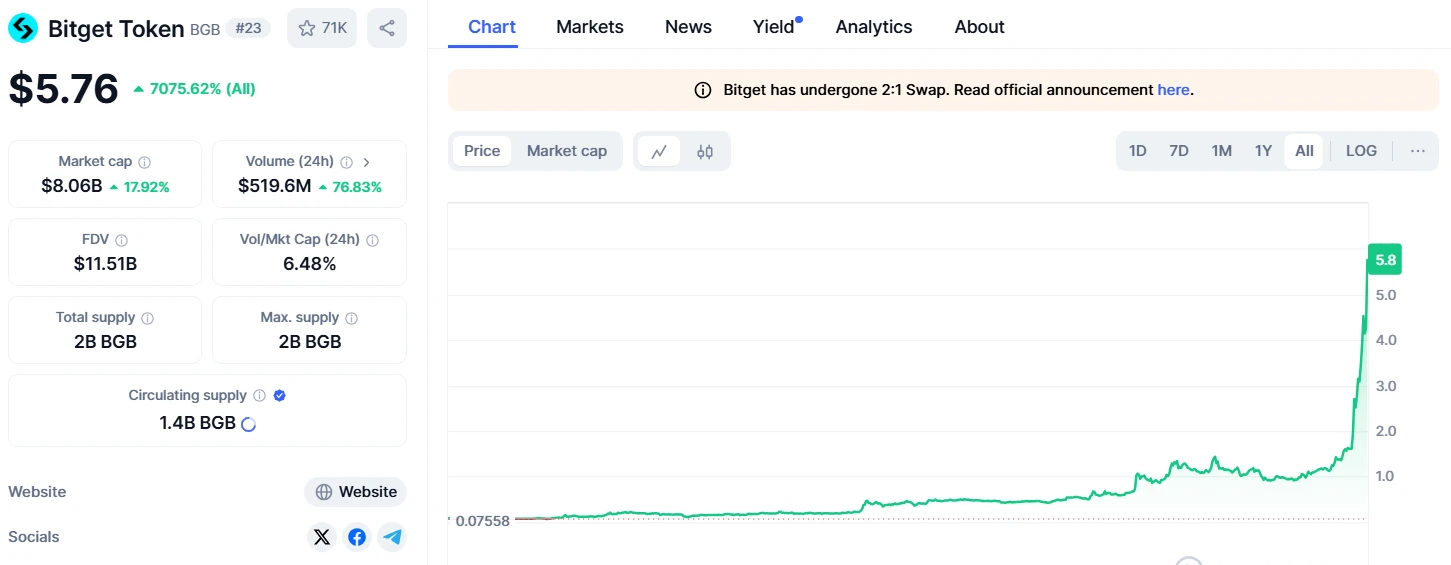Open the X (Twitter) social link
The width and height of the screenshot is (1451, 565).
[x=321, y=537]
